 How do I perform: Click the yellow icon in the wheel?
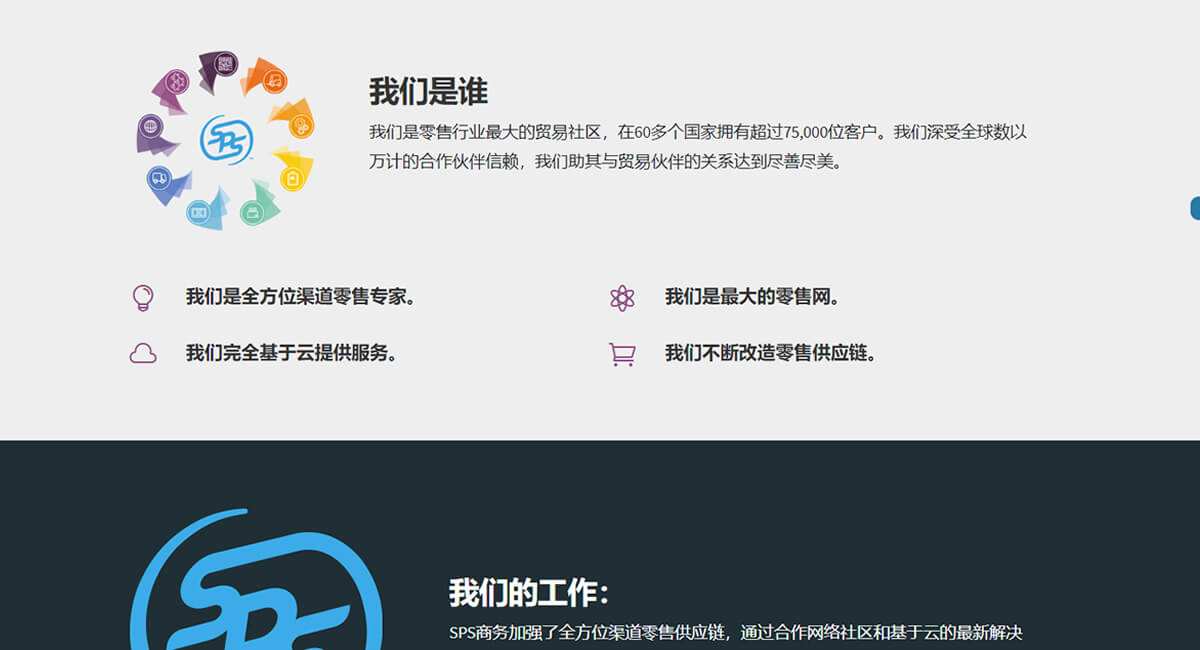click(291, 178)
